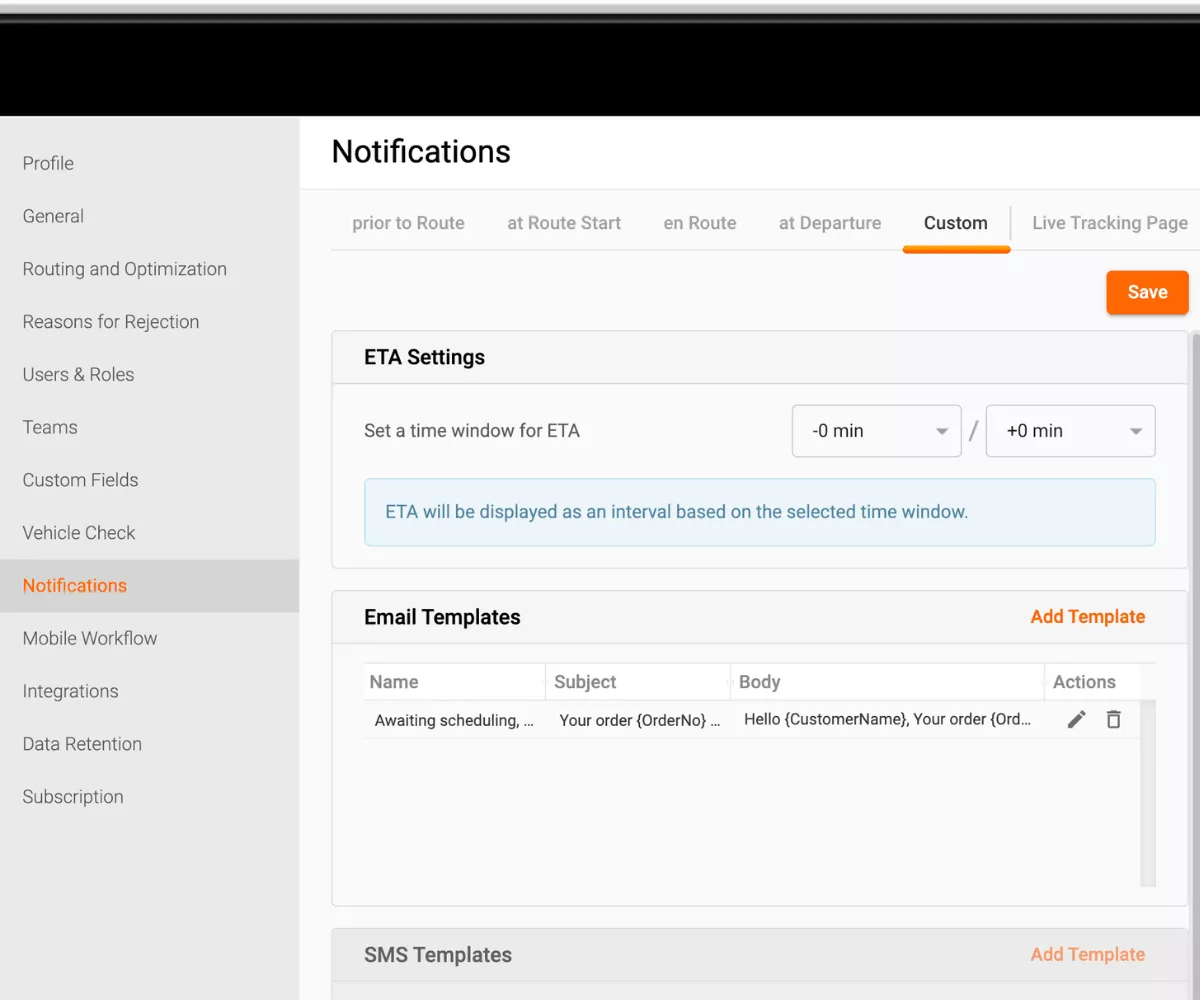Open General settings in sidebar
Image resolution: width=1200 pixels, height=1000 pixels.
pos(149,216)
